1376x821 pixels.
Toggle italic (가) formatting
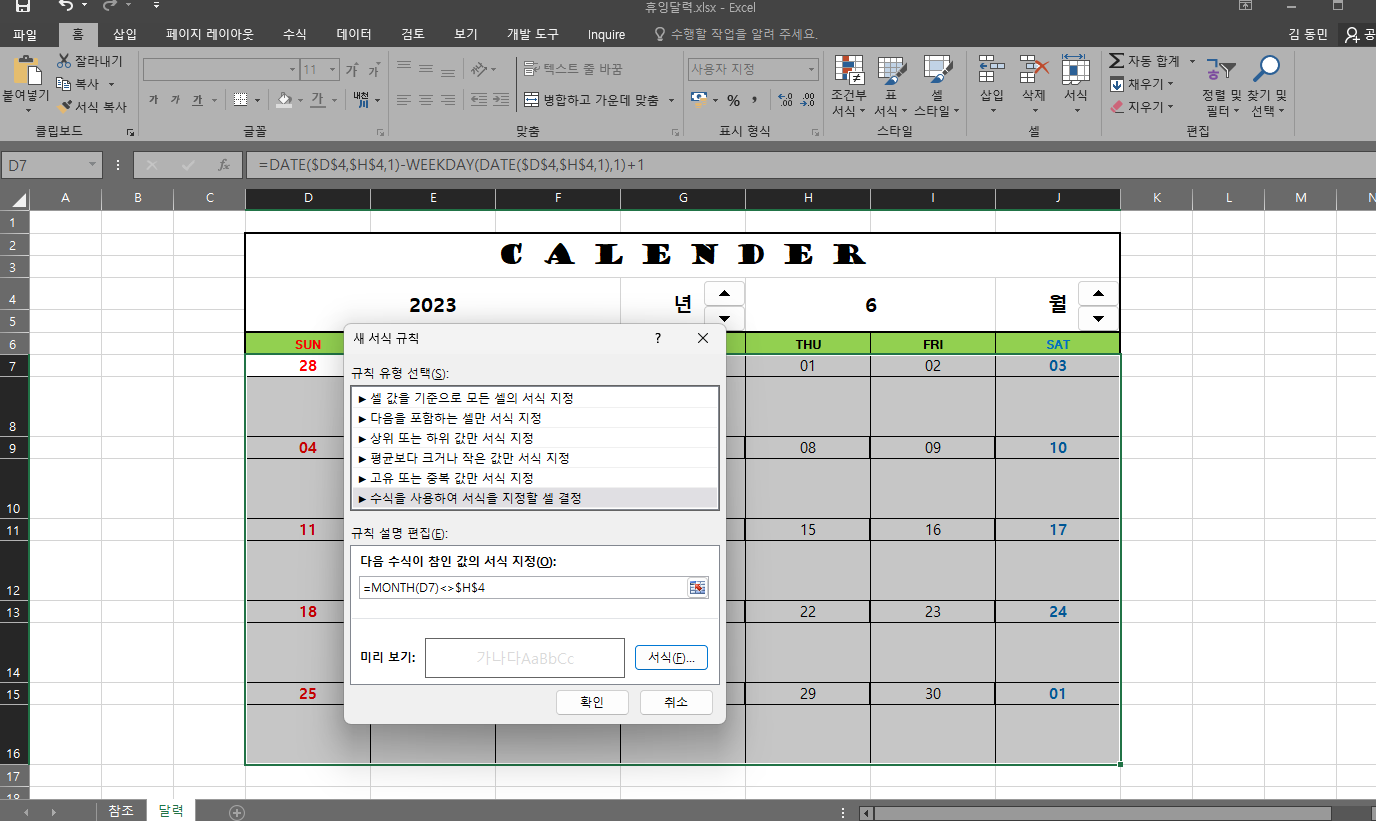175,100
